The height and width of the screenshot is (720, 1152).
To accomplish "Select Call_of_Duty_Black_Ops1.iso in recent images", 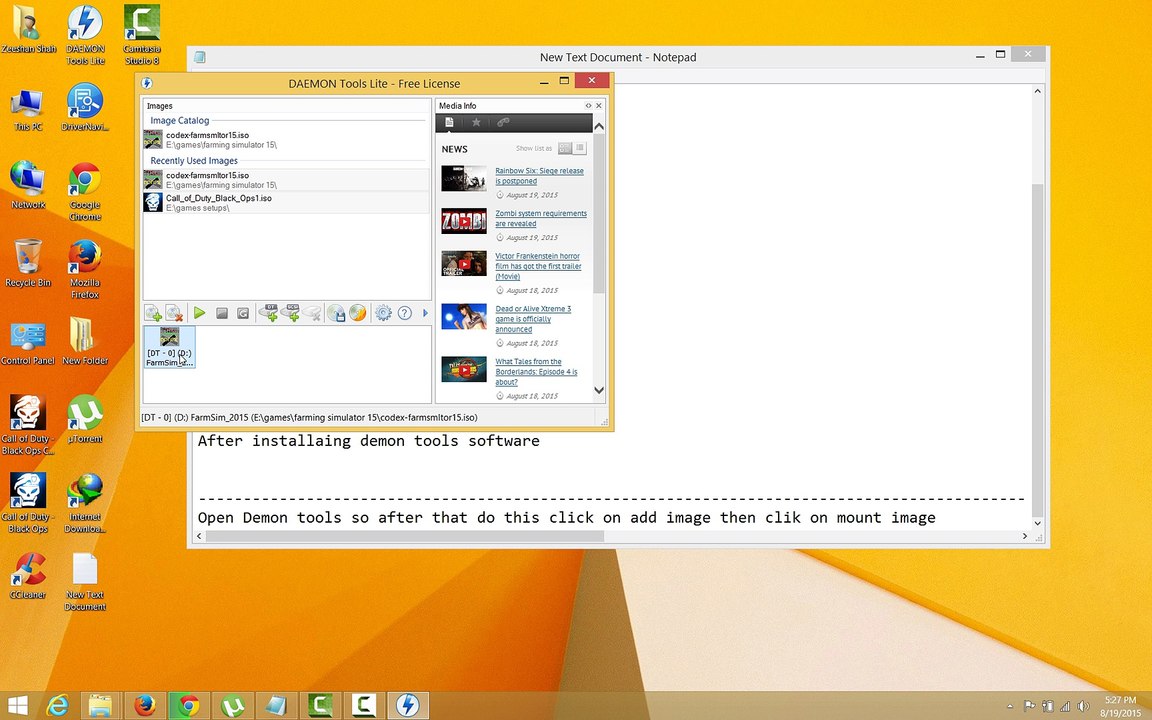I will click(218, 199).
